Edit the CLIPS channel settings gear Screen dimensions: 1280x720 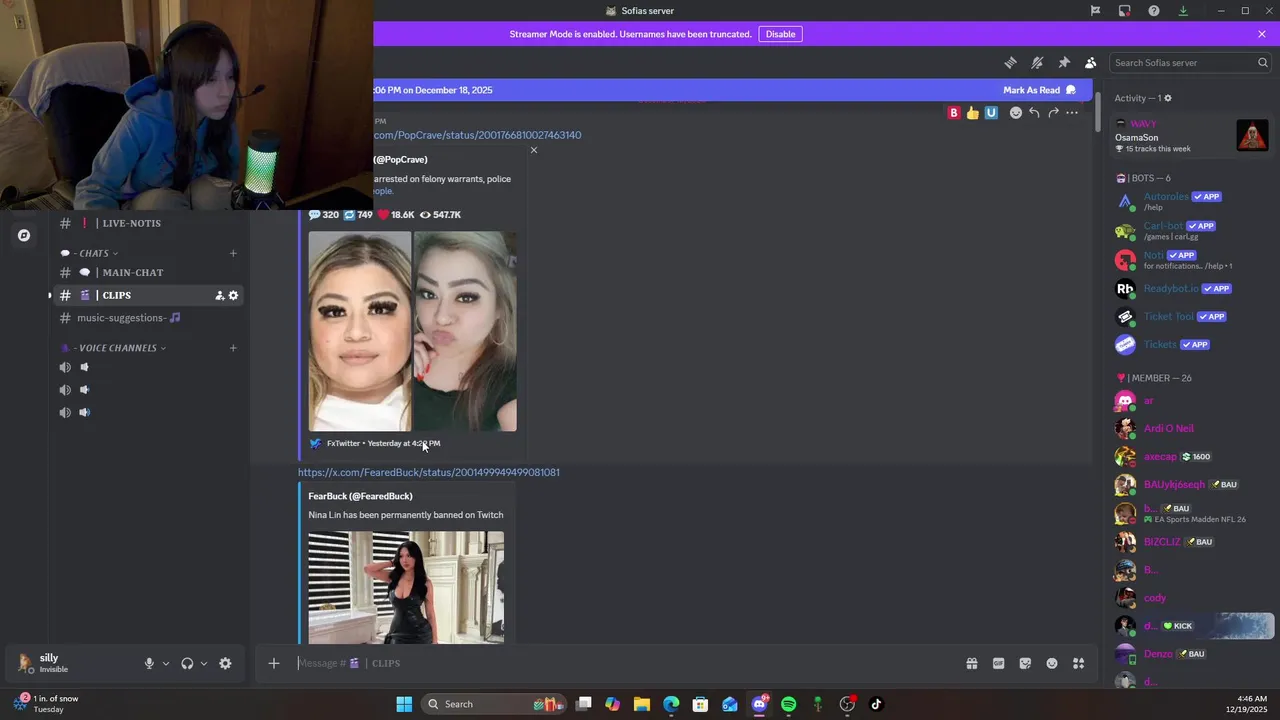coord(233,295)
